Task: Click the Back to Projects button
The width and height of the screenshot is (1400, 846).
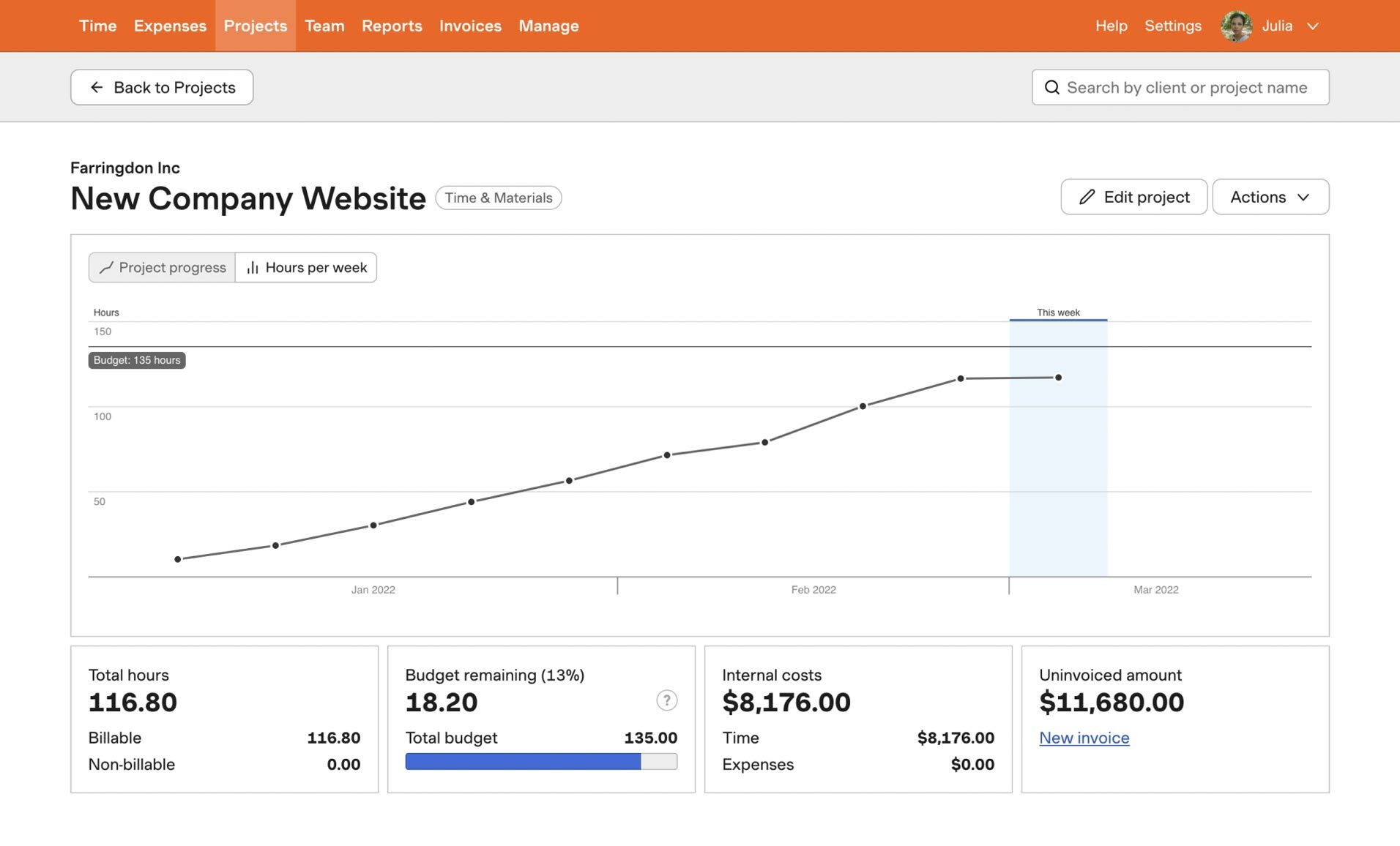Action: [162, 87]
